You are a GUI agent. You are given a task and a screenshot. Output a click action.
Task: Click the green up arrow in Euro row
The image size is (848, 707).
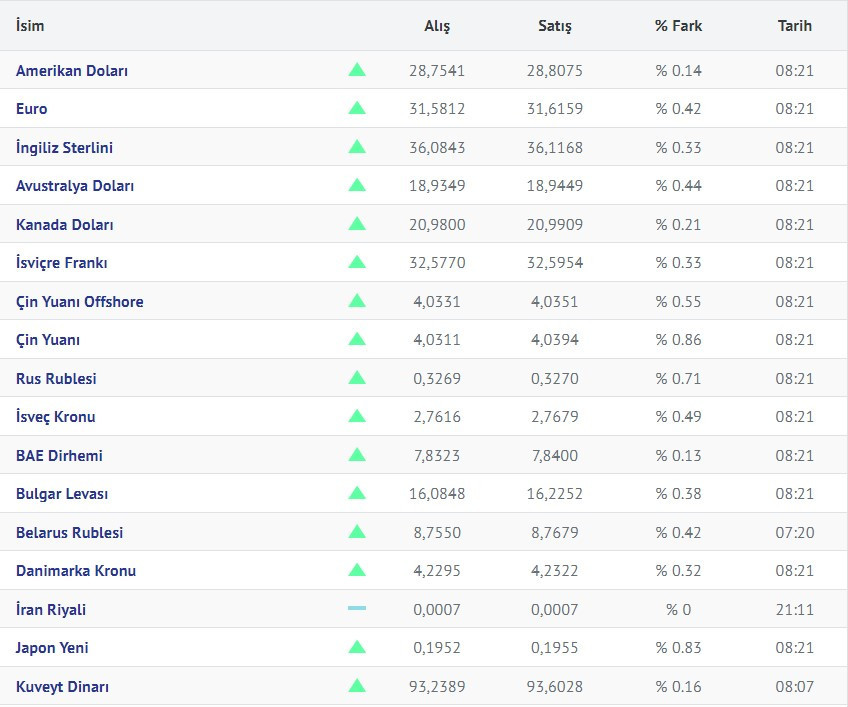pos(357,108)
